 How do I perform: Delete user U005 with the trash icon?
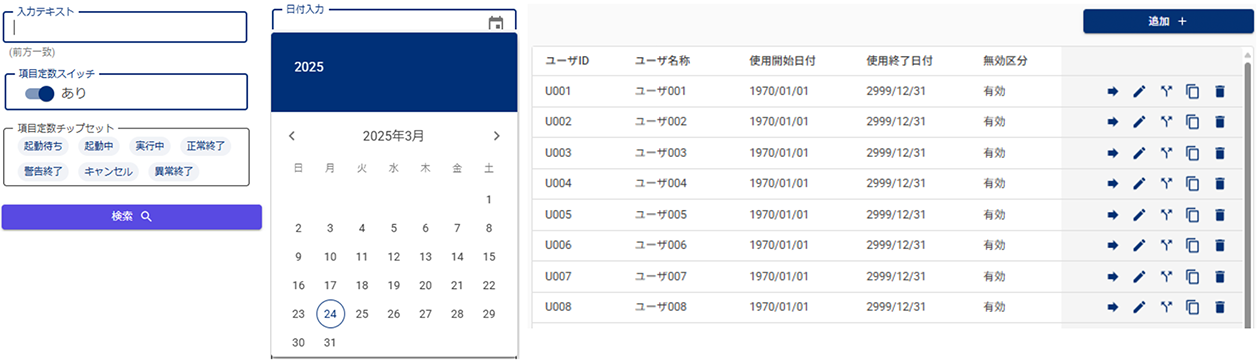pyautogui.click(x=1219, y=215)
